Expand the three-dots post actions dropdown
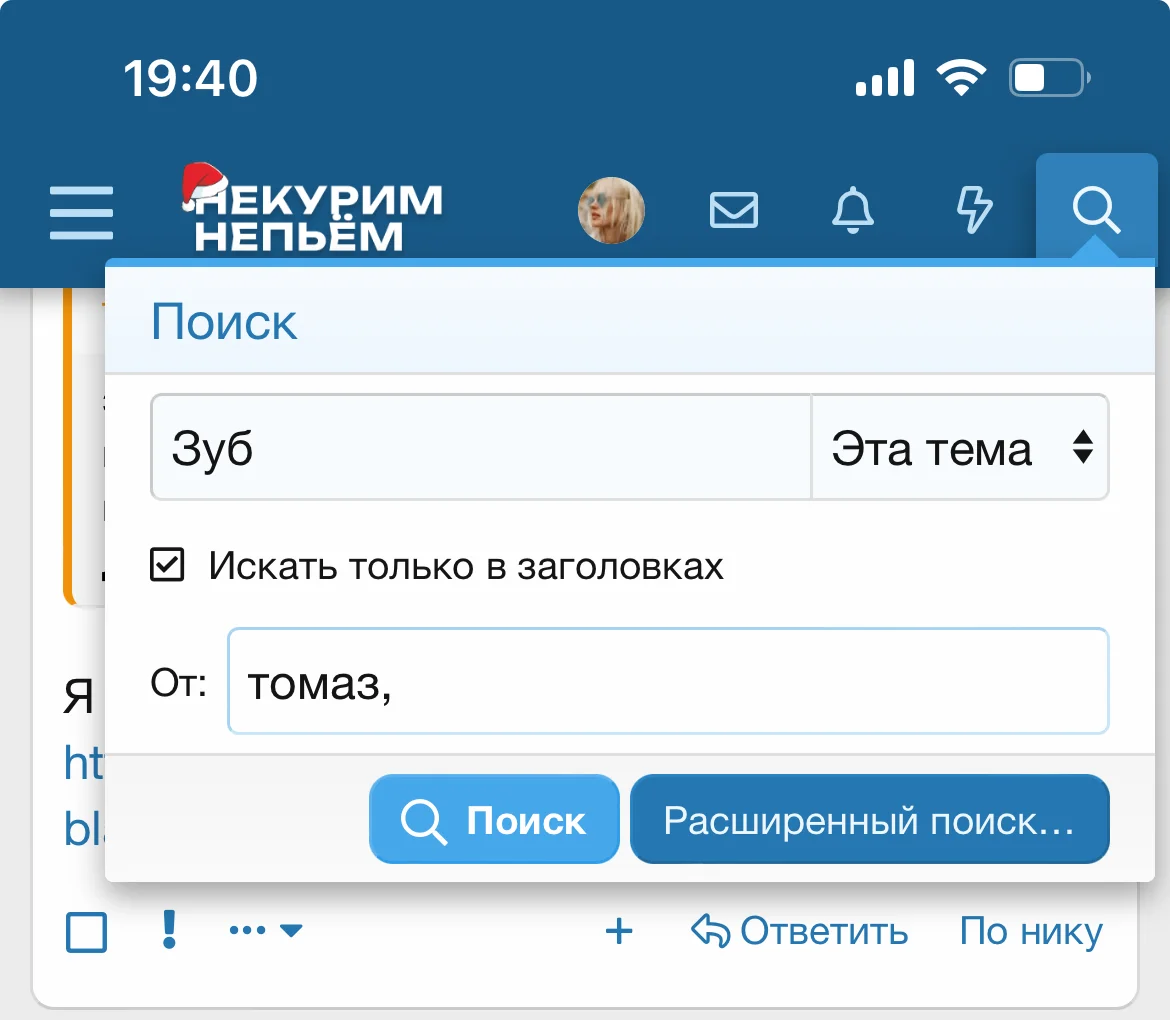Viewport: 1170px width, 1020px height. point(265,931)
